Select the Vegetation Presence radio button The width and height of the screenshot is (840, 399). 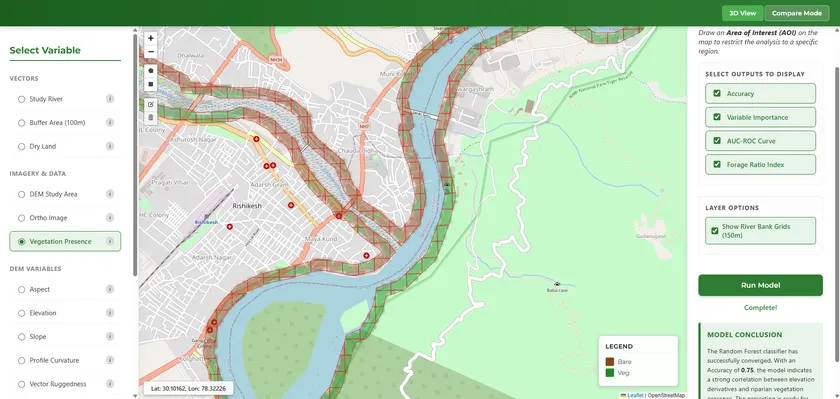pyautogui.click(x=21, y=242)
